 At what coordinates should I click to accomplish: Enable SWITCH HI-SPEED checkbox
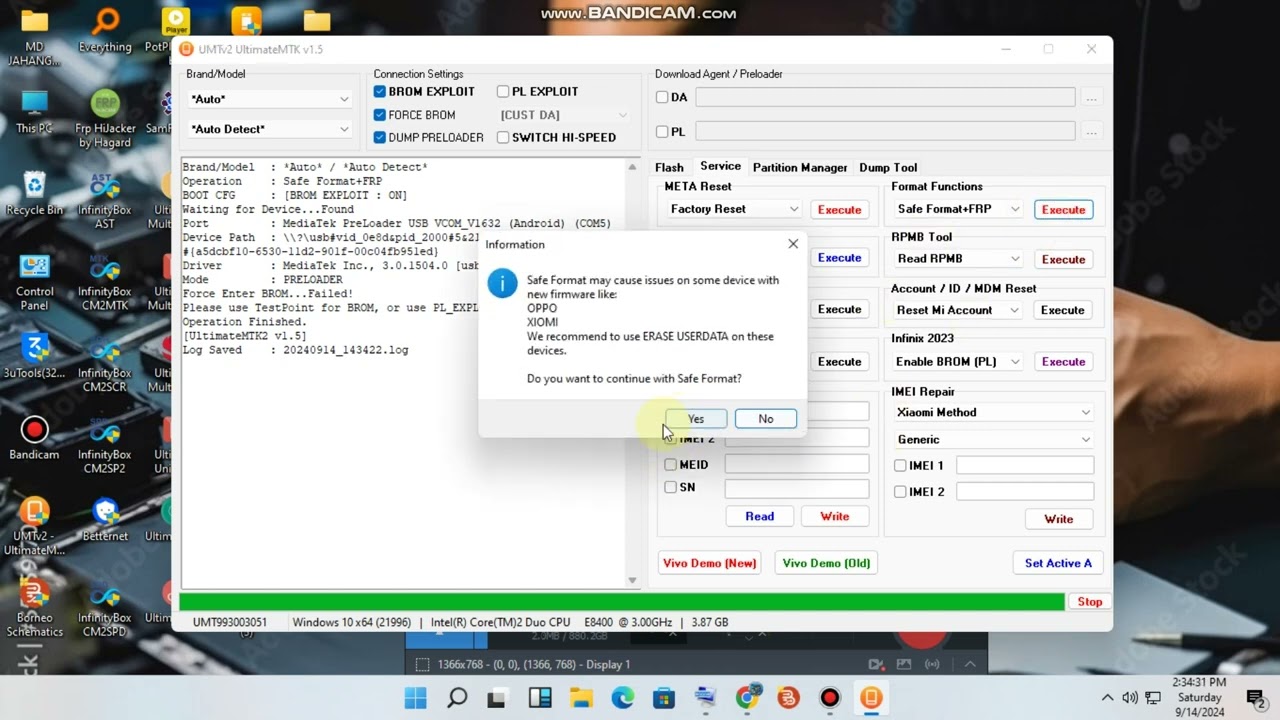(503, 138)
